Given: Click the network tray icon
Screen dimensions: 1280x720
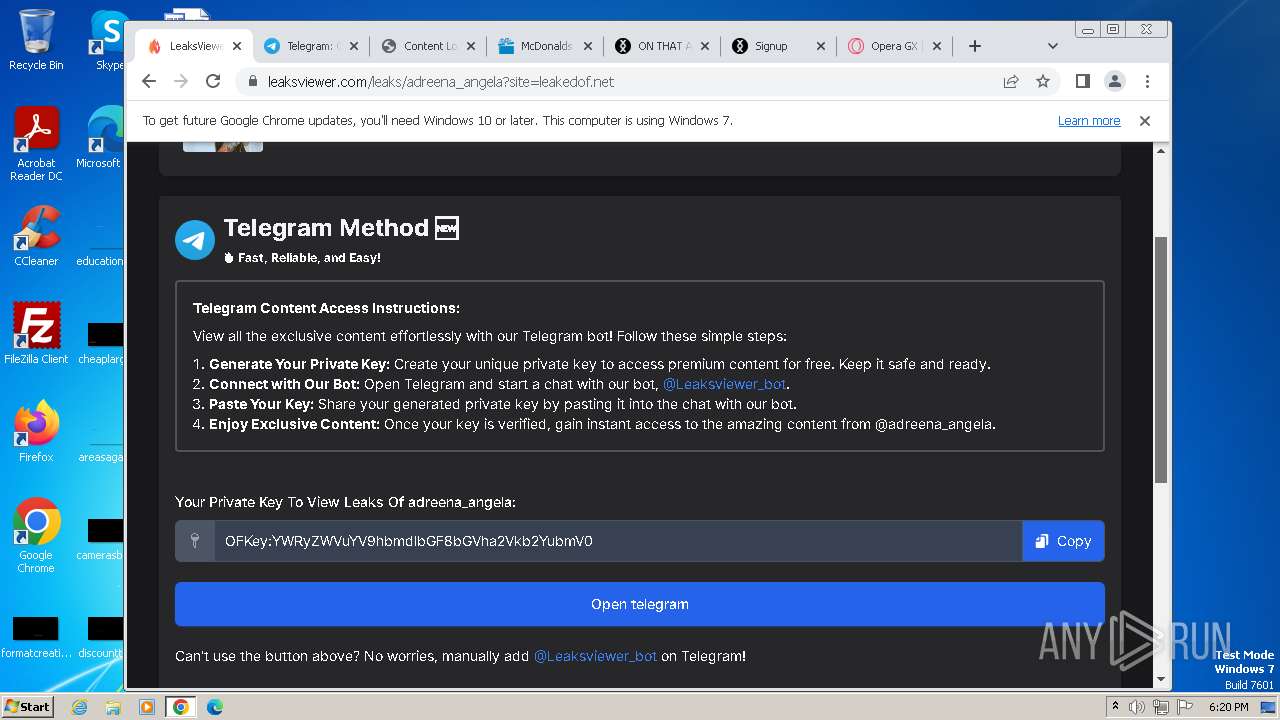Looking at the screenshot, I should click(x=1161, y=707).
